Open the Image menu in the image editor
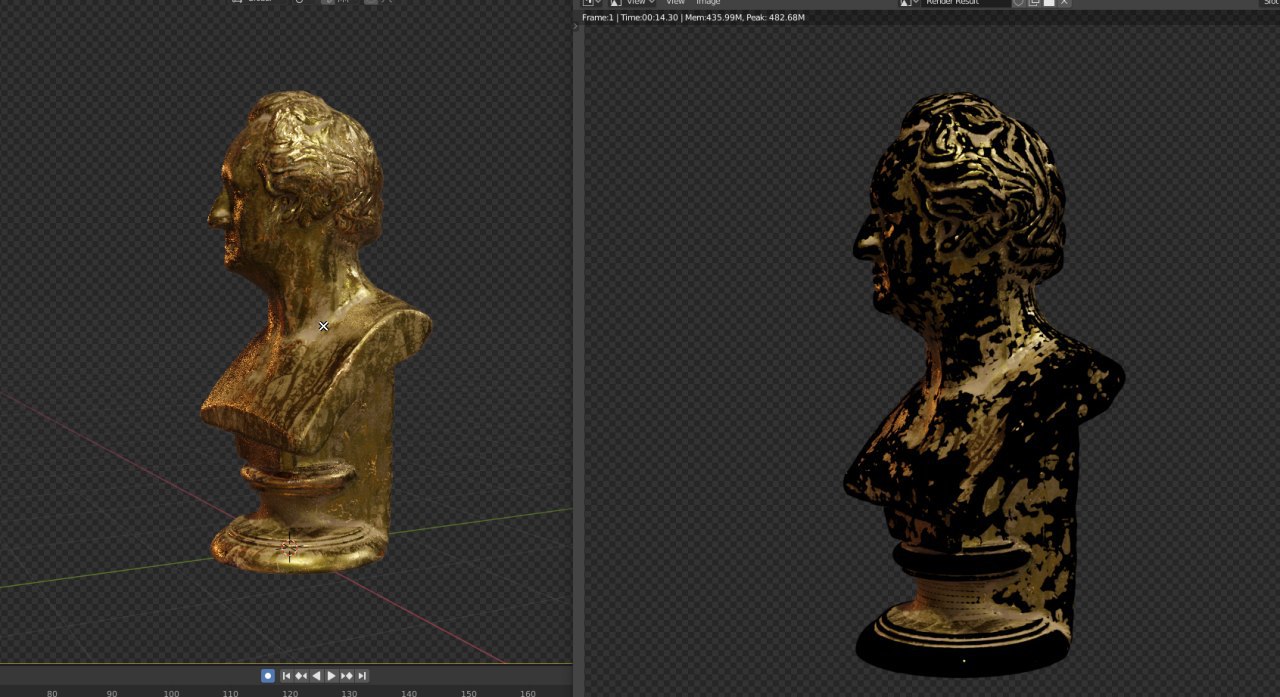1280x697 pixels. tap(708, 3)
